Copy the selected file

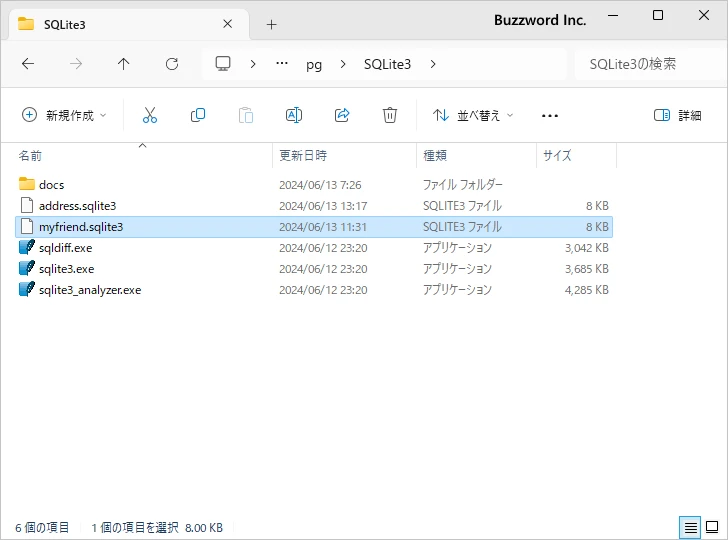pyautogui.click(x=198, y=115)
